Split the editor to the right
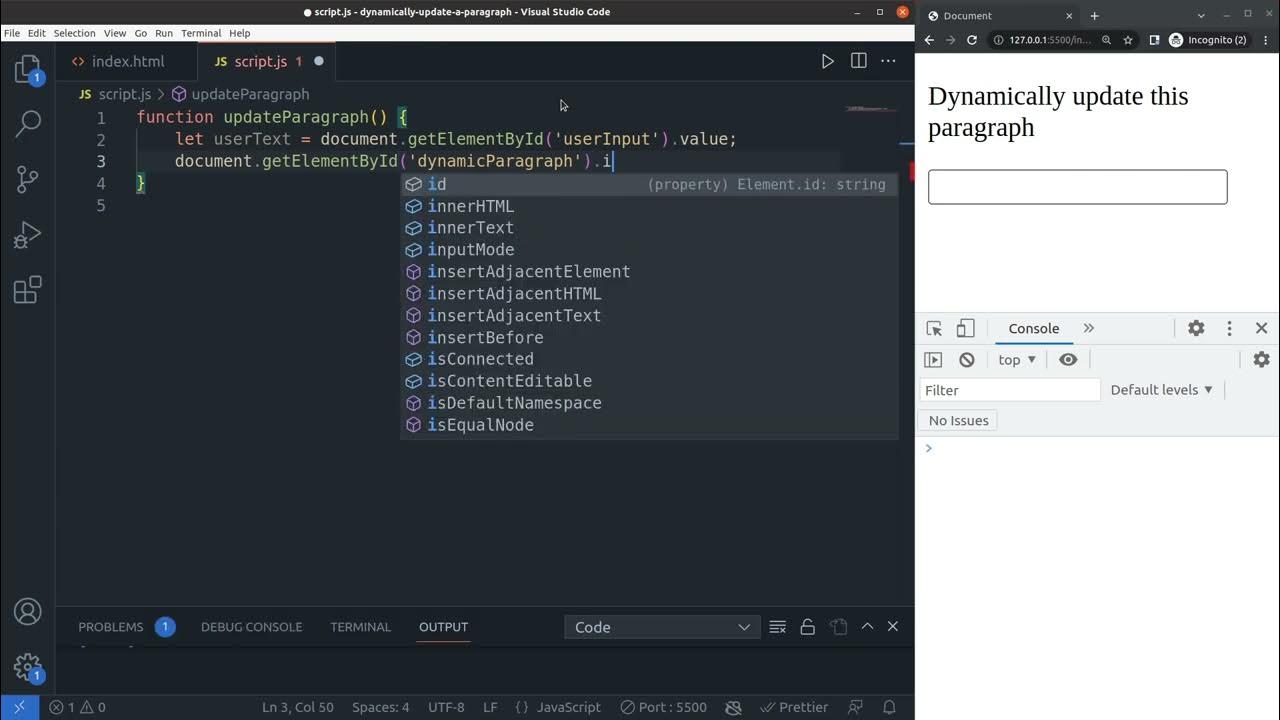The height and width of the screenshot is (720, 1280). pos(858,61)
